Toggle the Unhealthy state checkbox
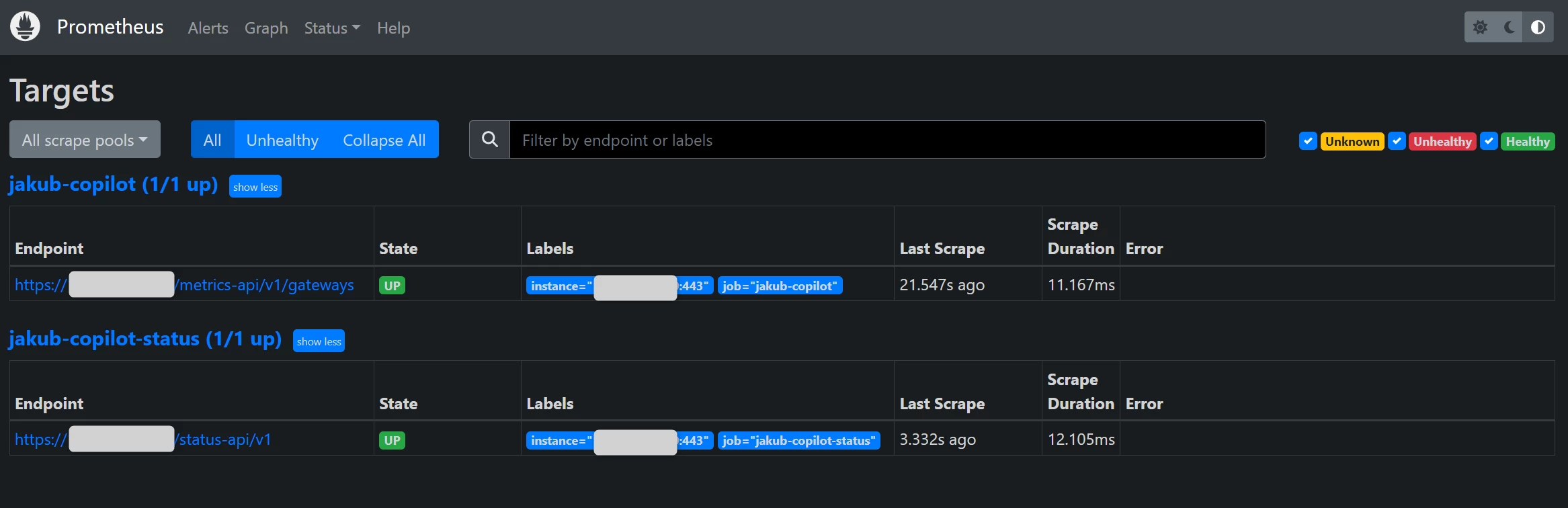 click(x=1397, y=141)
